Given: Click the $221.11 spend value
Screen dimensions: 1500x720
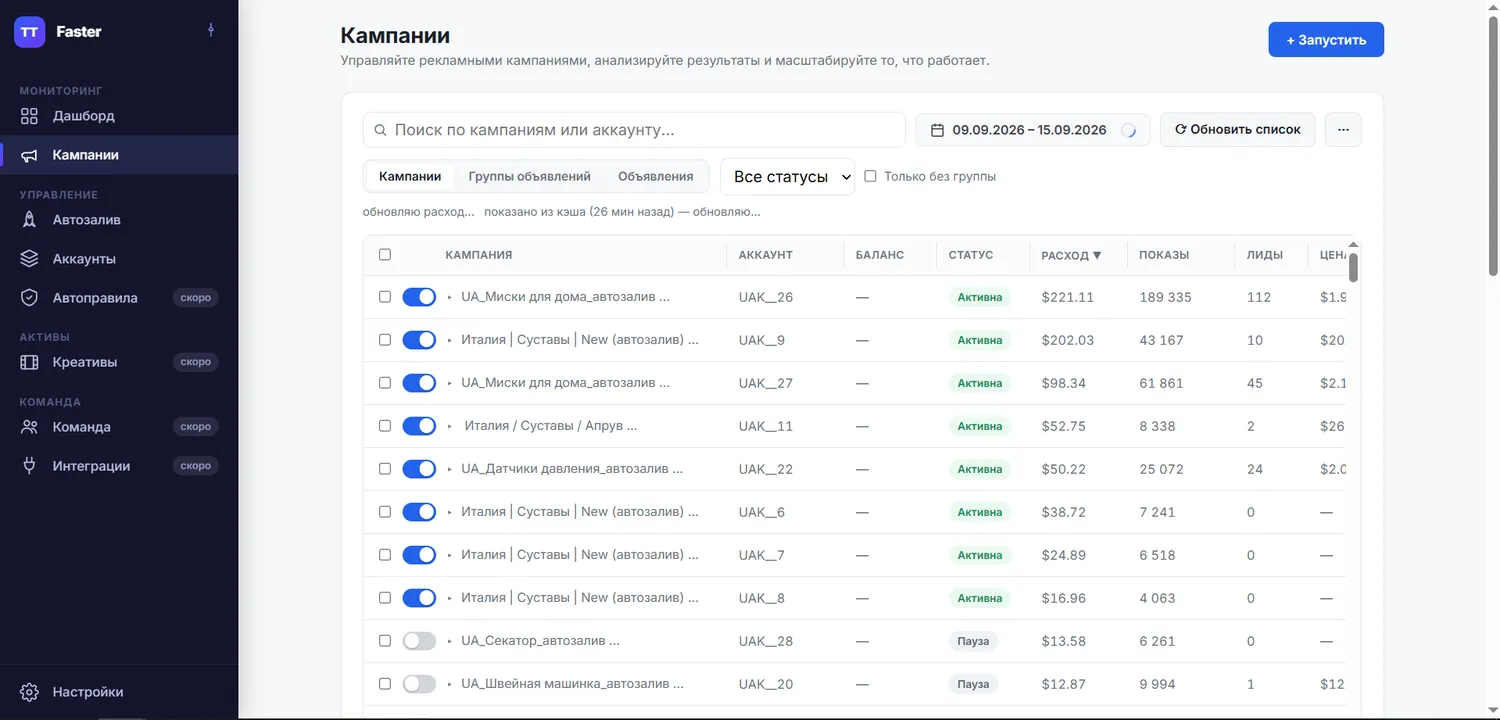Looking at the screenshot, I should click(x=1068, y=297).
